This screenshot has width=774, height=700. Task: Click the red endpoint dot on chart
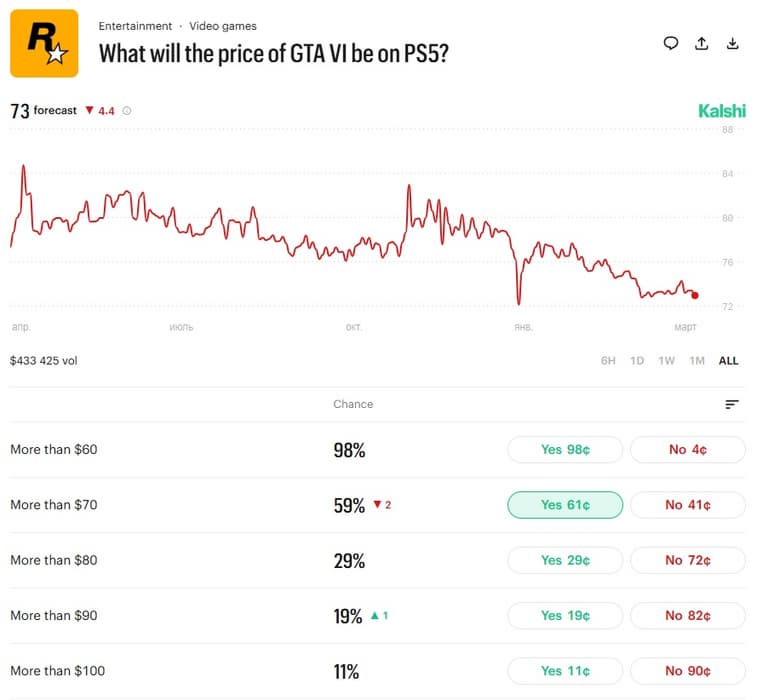click(x=695, y=295)
